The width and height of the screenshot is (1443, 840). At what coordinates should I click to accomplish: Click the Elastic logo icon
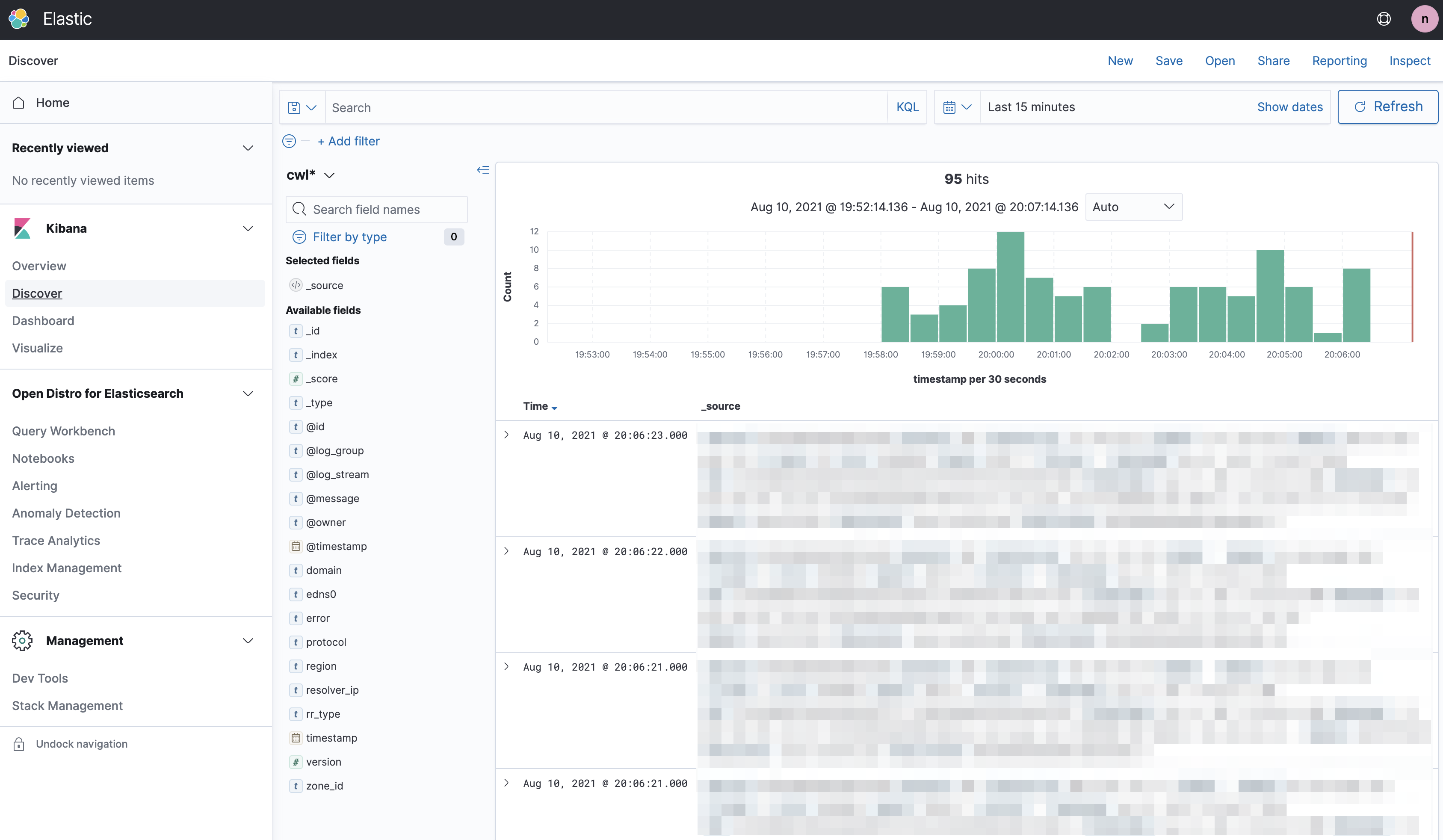[19, 19]
